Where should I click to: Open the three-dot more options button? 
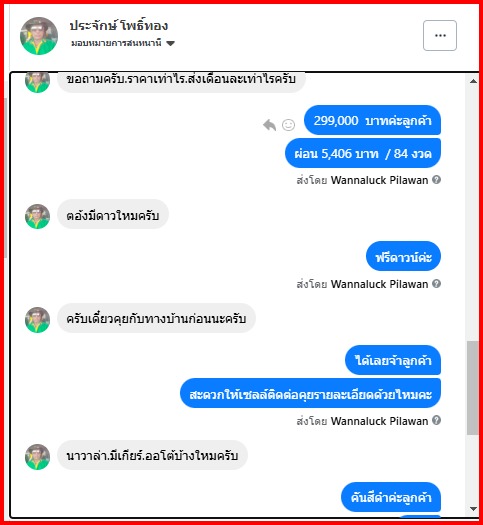tap(439, 35)
